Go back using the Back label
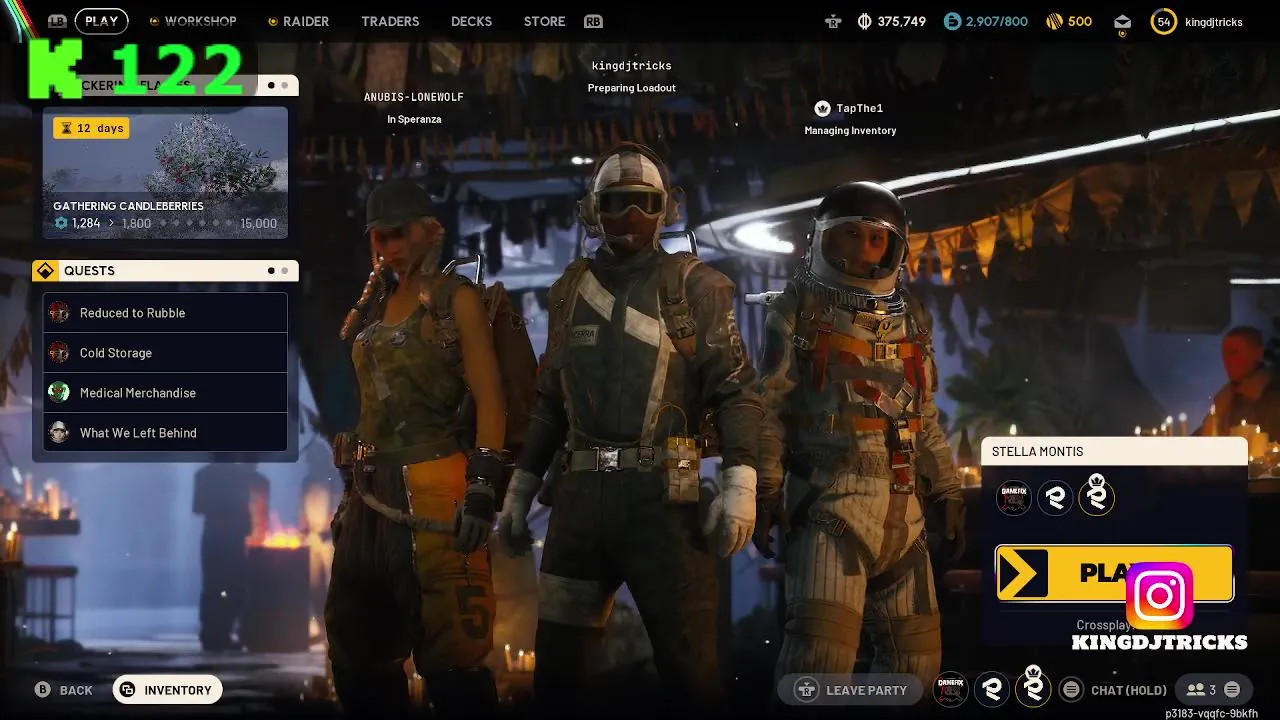This screenshot has height=720, width=1280. point(76,690)
